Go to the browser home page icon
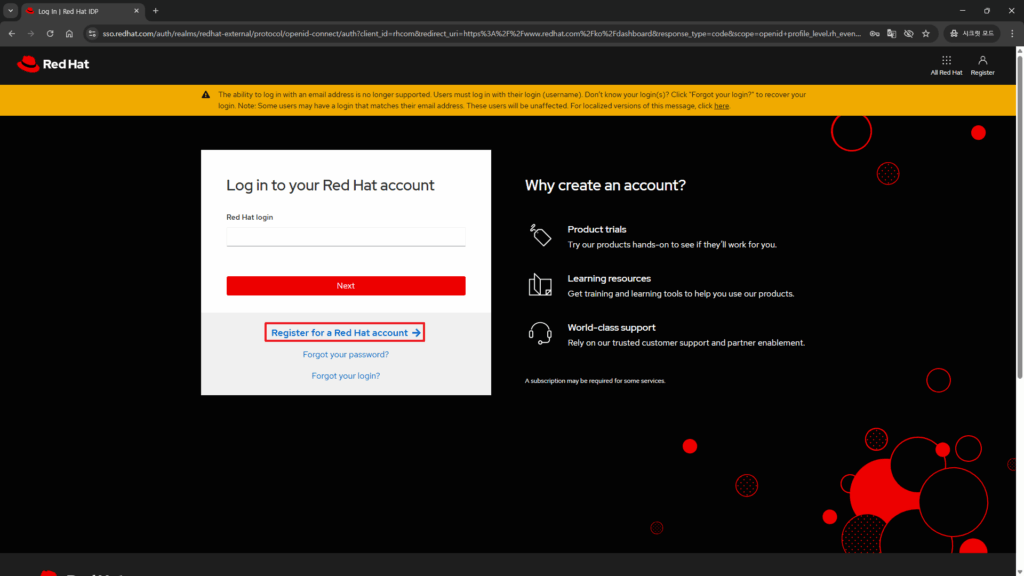 [69, 33]
